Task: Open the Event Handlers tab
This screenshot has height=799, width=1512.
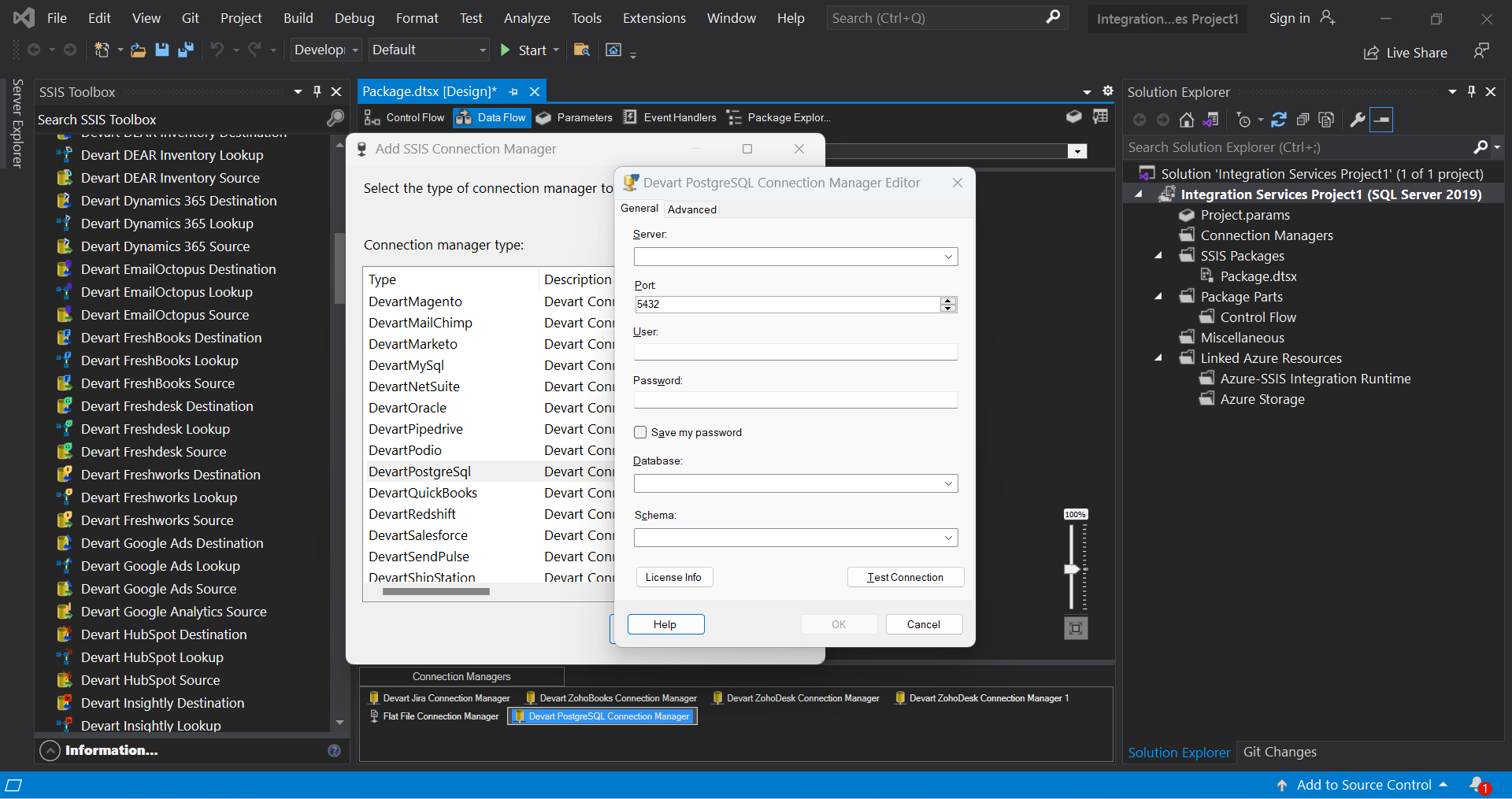Action: 669,117
